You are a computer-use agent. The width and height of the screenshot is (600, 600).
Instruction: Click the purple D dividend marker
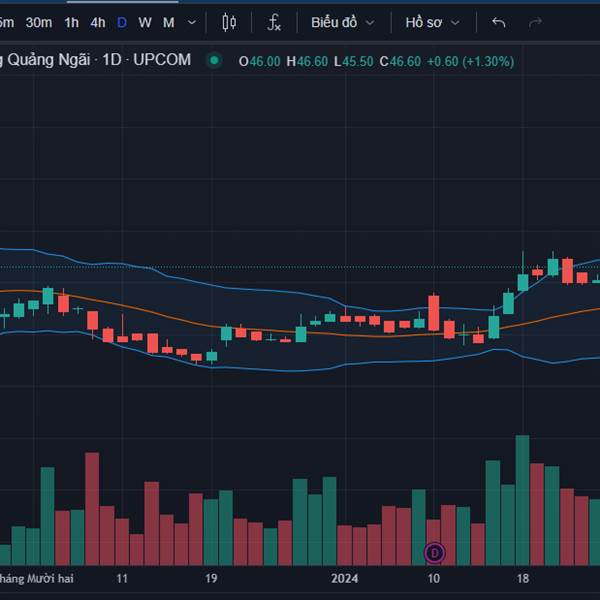click(x=434, y=553)
